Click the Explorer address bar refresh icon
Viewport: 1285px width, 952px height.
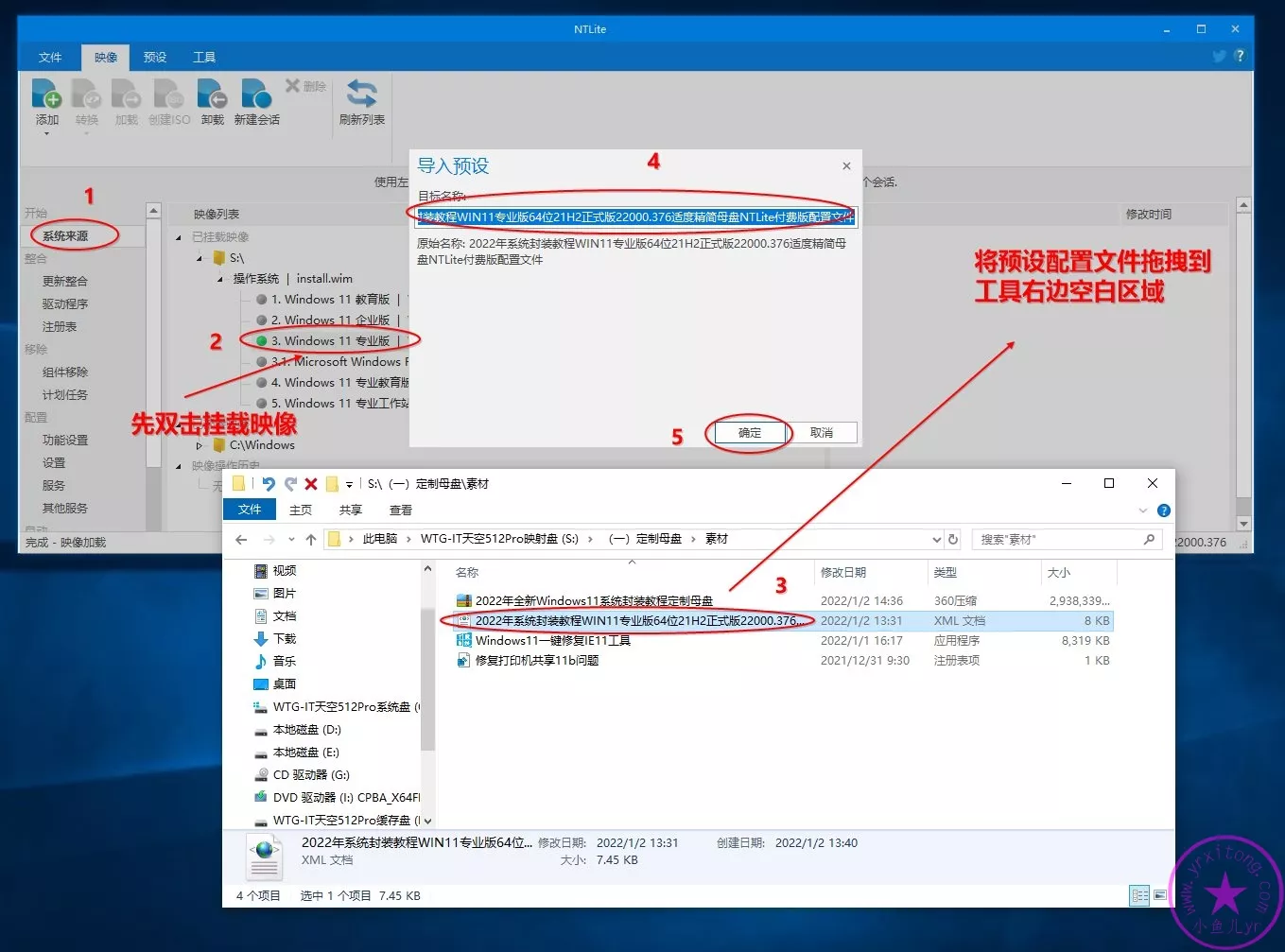[x=953, y=540]
